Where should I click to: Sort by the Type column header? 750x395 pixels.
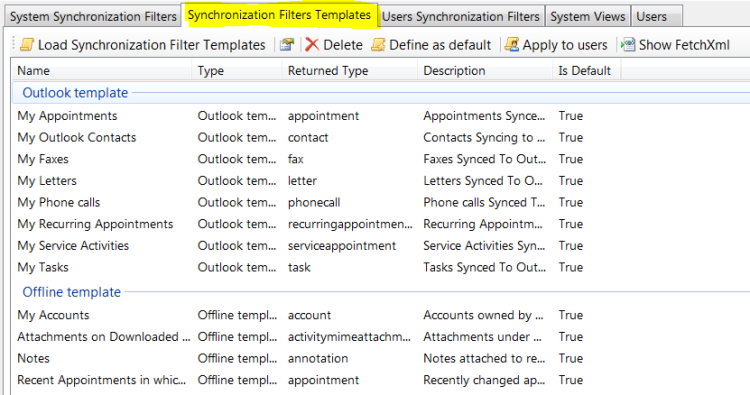click(x=237, y=70)
